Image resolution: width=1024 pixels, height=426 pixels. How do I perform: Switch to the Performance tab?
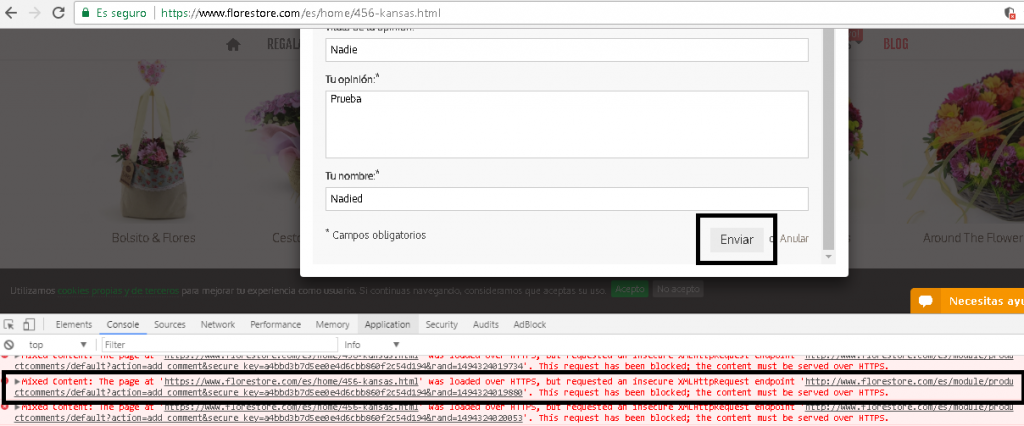click(275, 324)
